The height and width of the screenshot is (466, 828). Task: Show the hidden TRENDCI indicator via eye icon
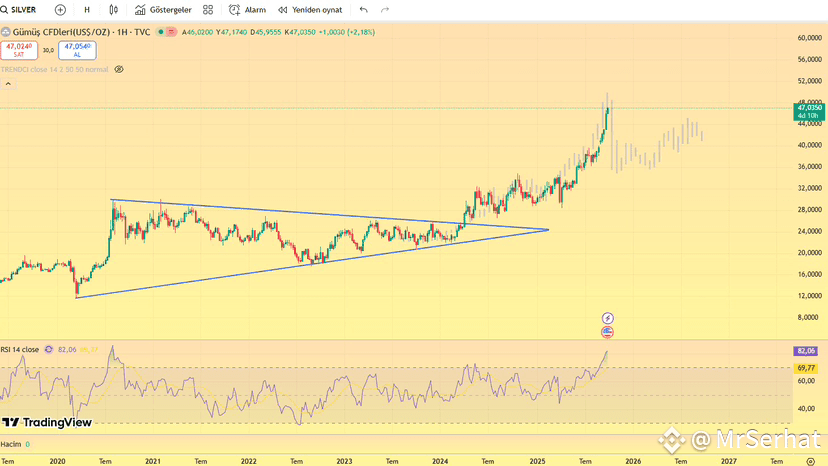pyautogui.click(x=119, y=69)
